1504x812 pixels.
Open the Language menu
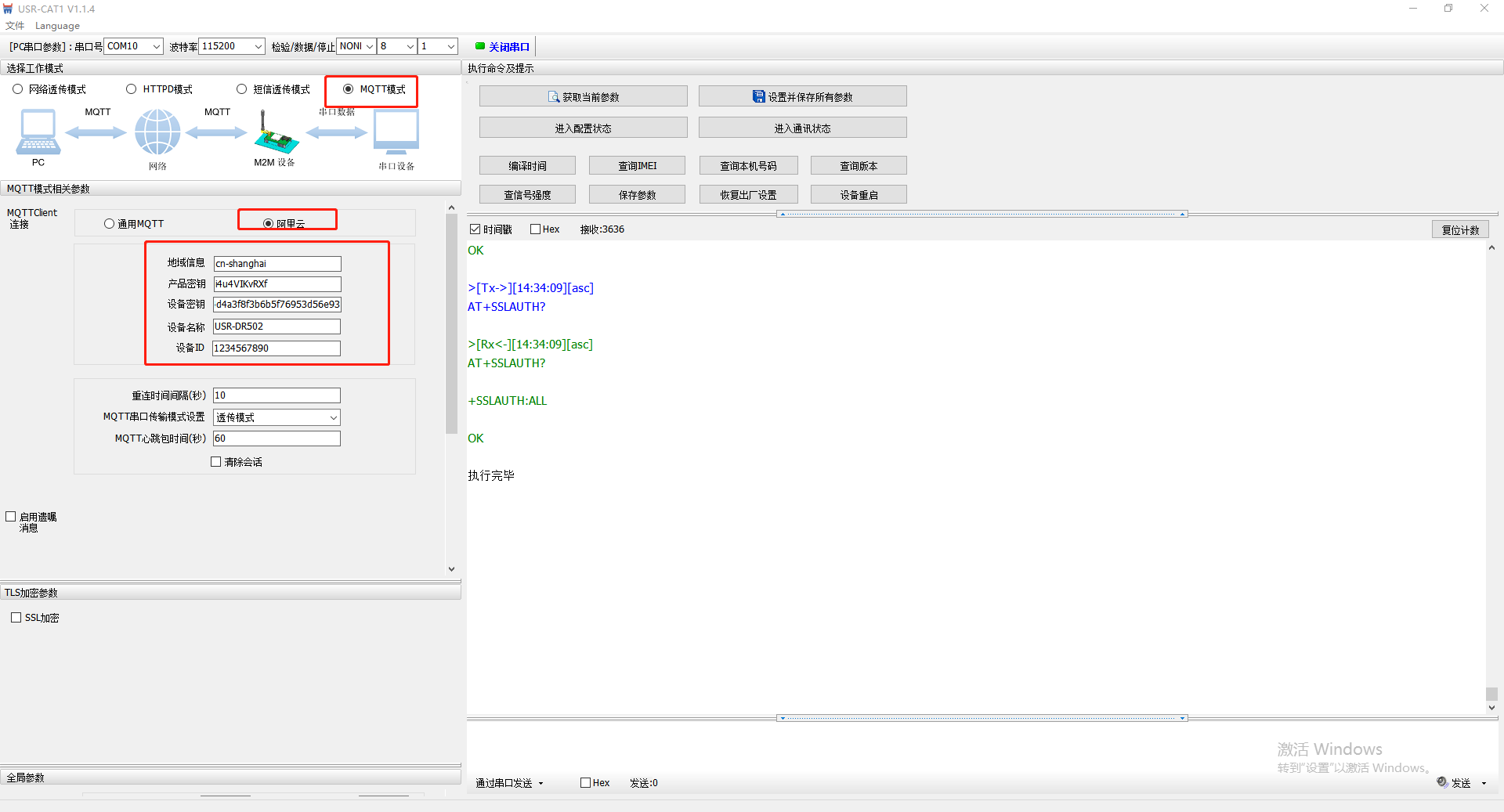(57, 26)
